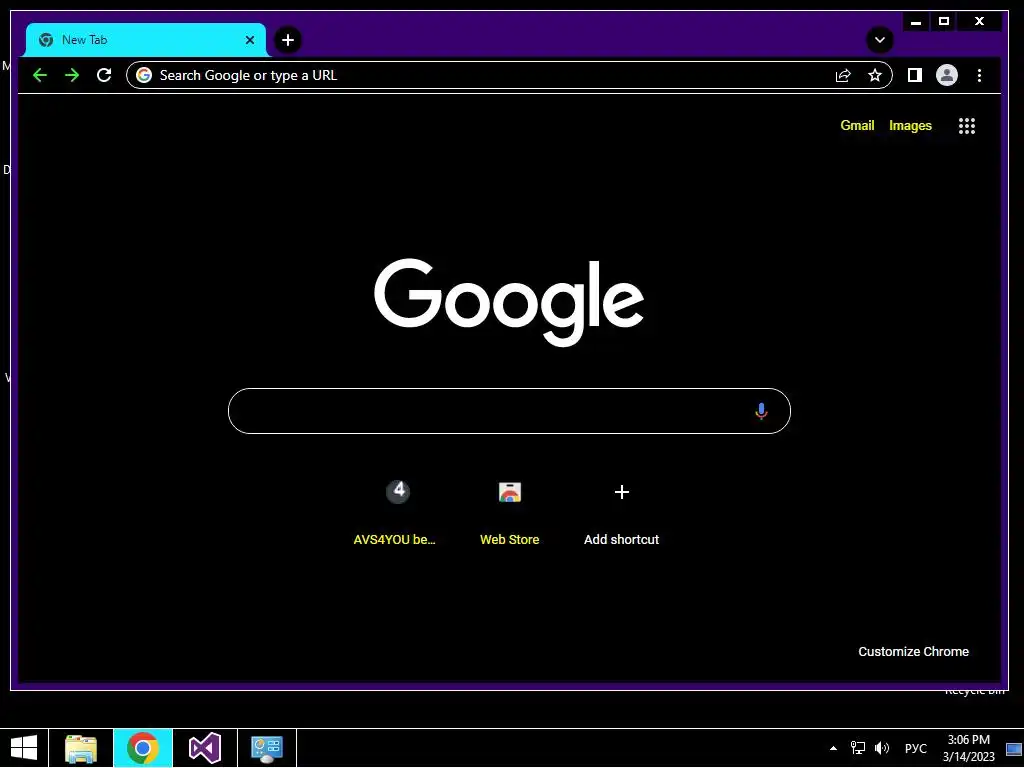Go back using the green back arrow

pyautogui.click(x=40, y=75)
